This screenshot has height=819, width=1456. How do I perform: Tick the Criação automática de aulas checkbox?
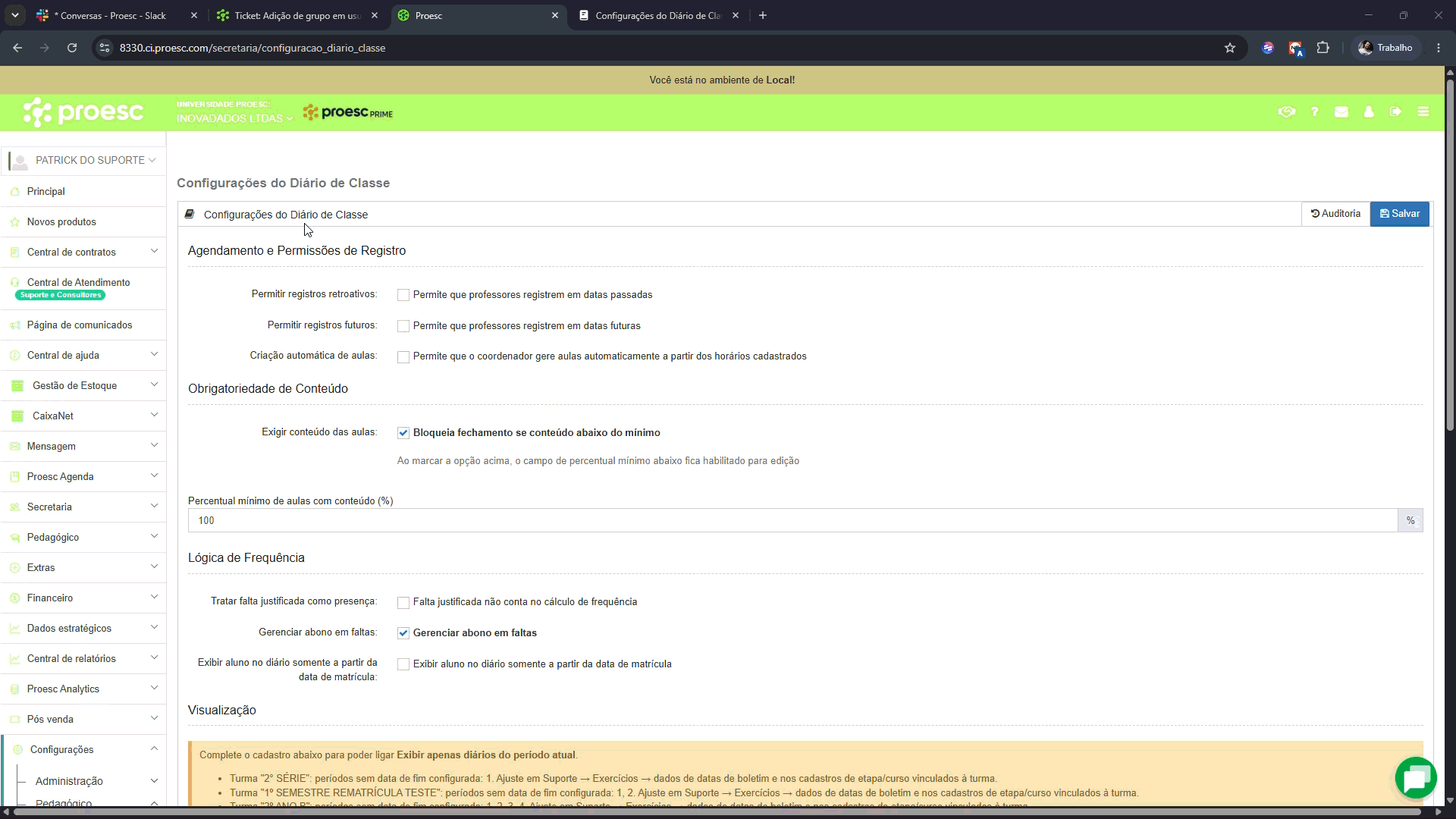[403, 356]
